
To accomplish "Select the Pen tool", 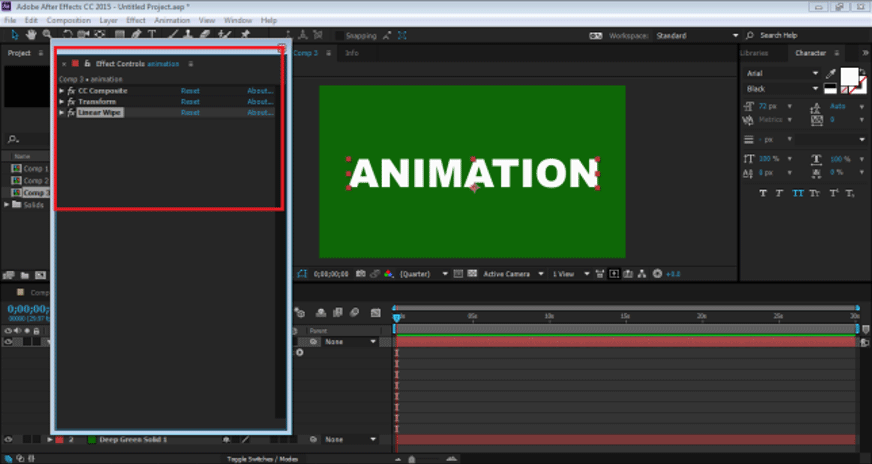I will 136,34.
